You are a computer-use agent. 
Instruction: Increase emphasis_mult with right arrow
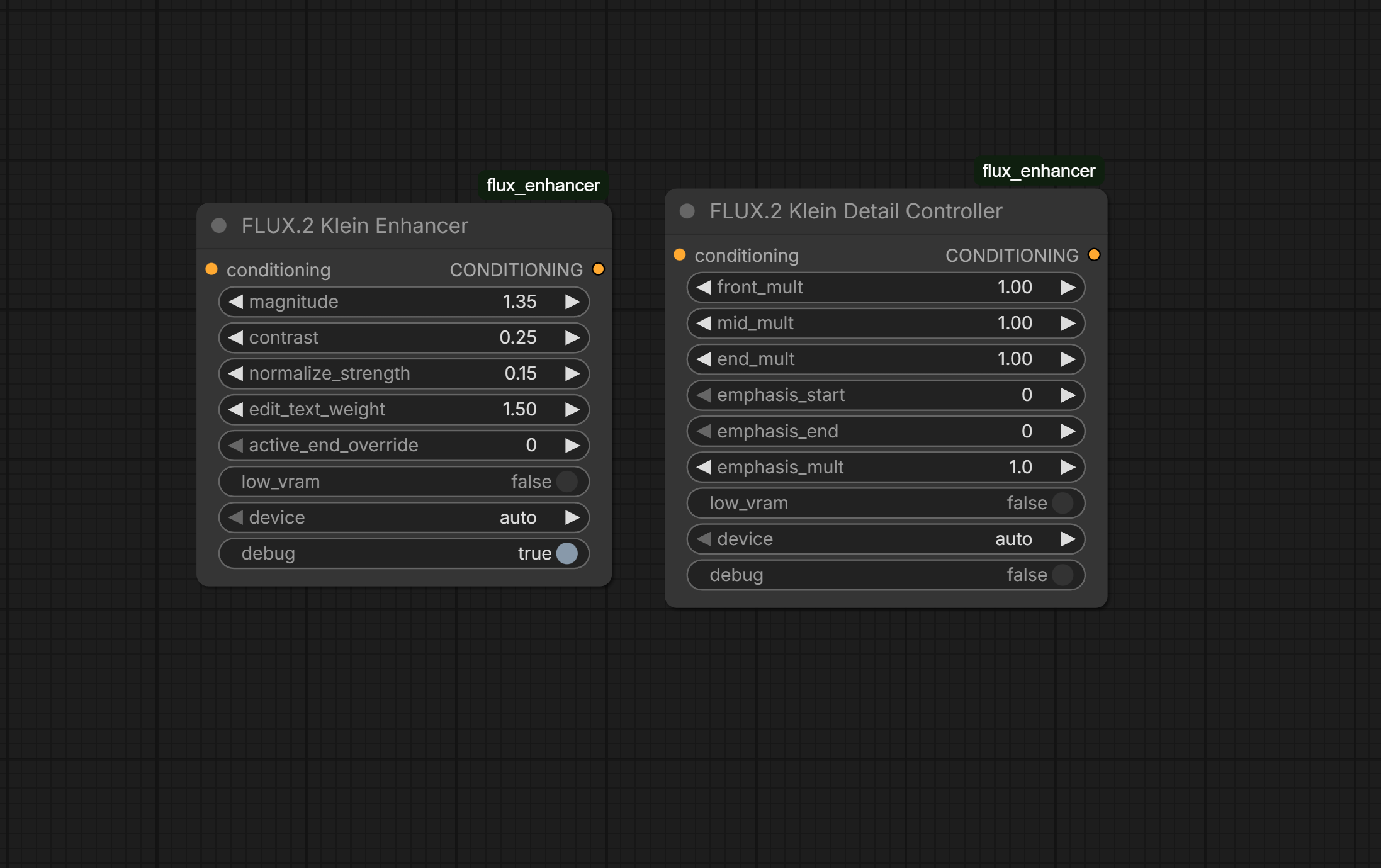[1068, 467]
